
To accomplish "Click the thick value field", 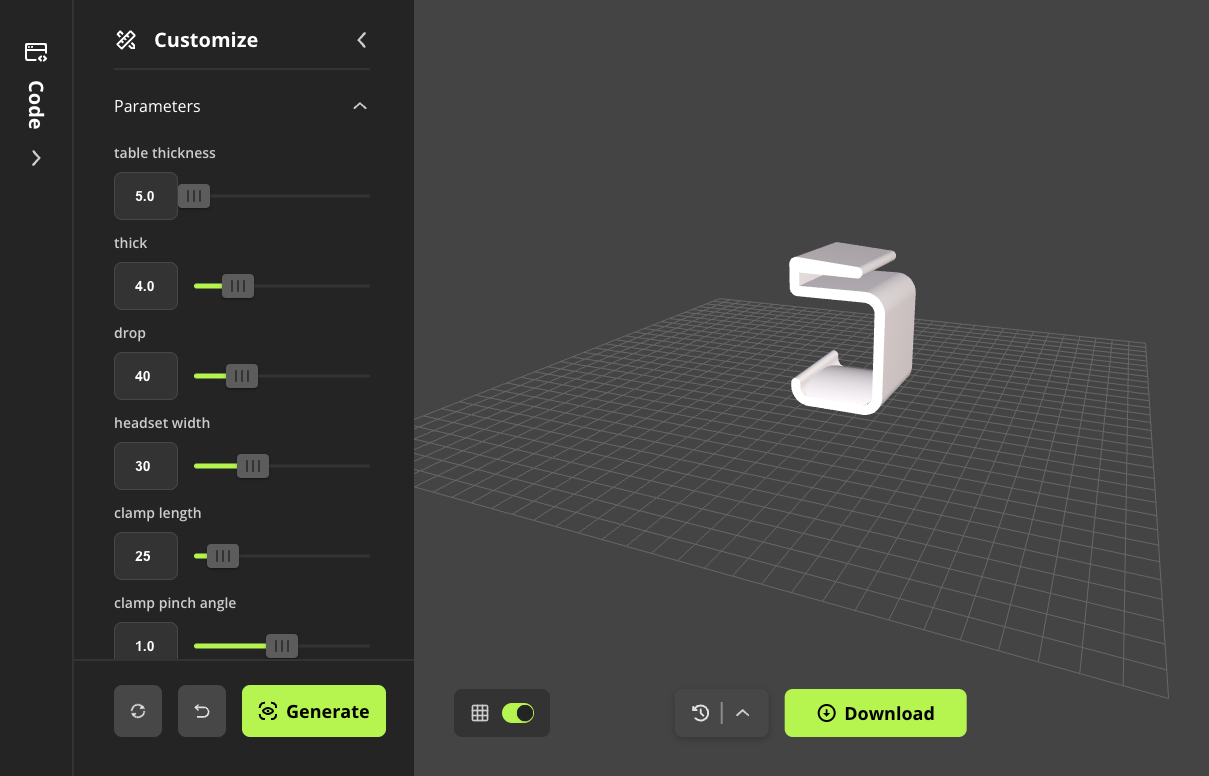I will point(146,286).
